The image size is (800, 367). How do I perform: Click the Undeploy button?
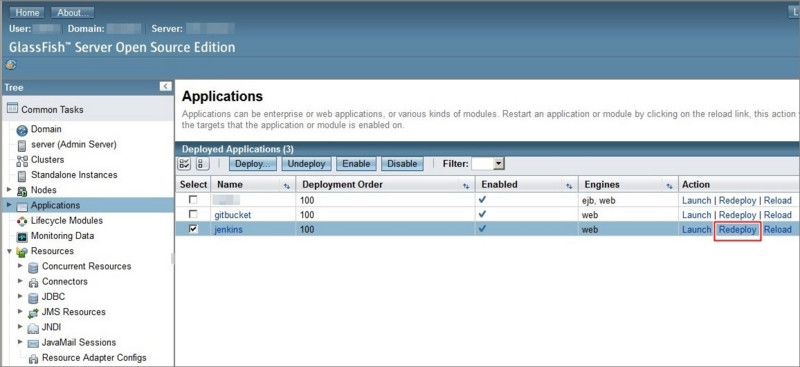[306, 164]
